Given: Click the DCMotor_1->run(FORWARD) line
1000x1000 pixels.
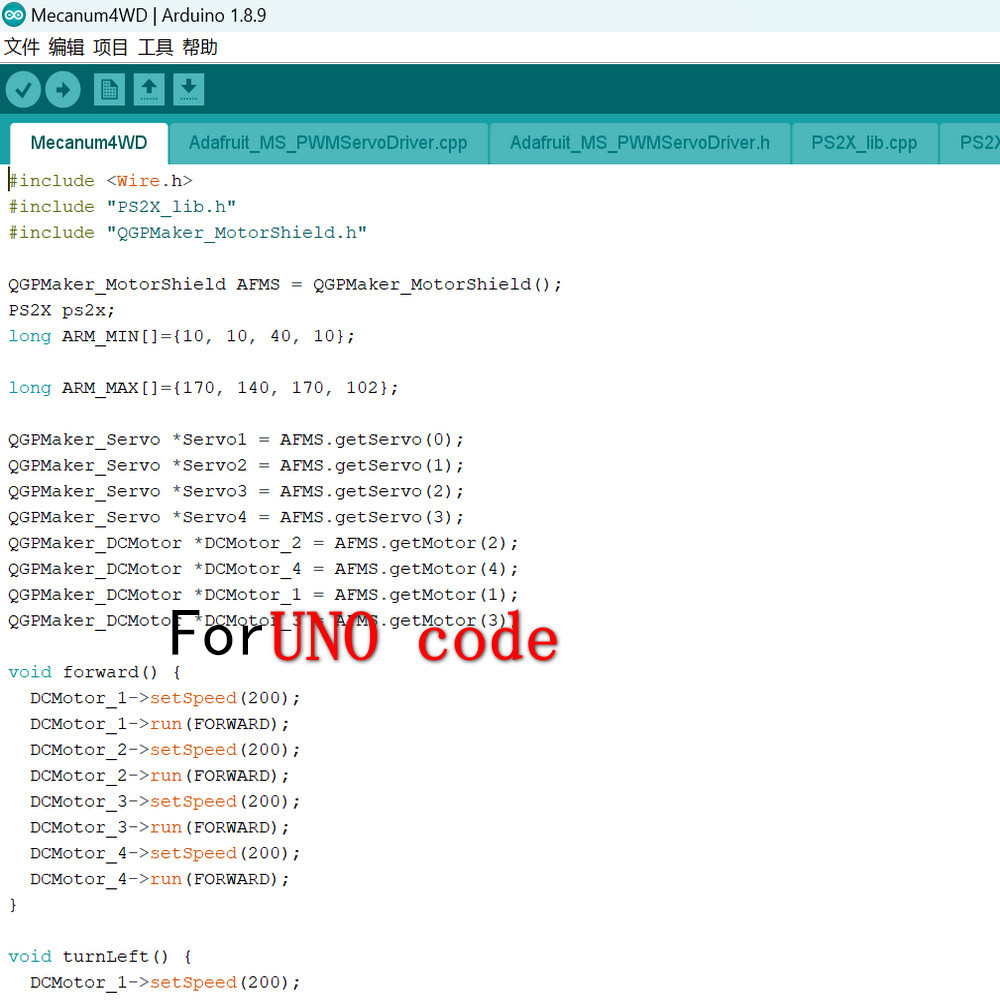Looking at the screenshot, I should [159, 724].
